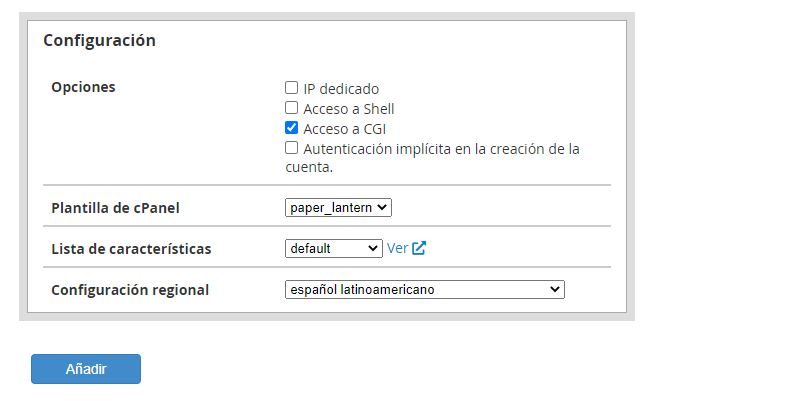Viewport: 786px width, 401px height.
Task: Enable the IP dedicado checkbox
Action: pos(292,88)
